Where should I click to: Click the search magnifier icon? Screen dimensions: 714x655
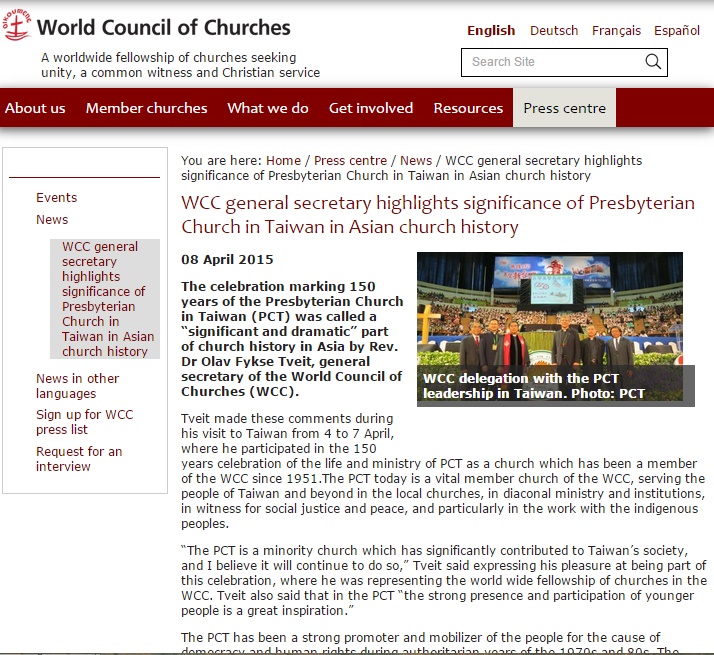point(653,62)
